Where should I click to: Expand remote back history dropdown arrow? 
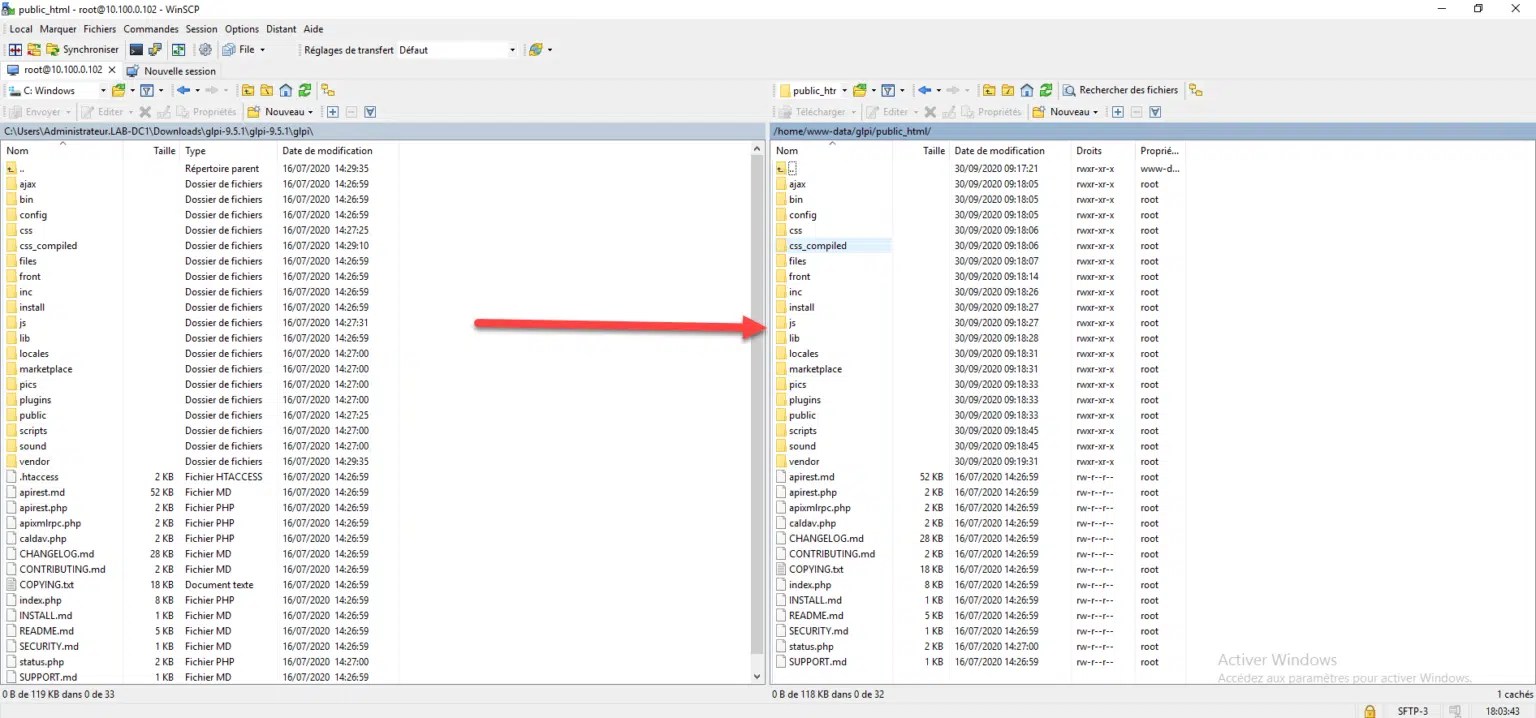click(x=939, y=90)
